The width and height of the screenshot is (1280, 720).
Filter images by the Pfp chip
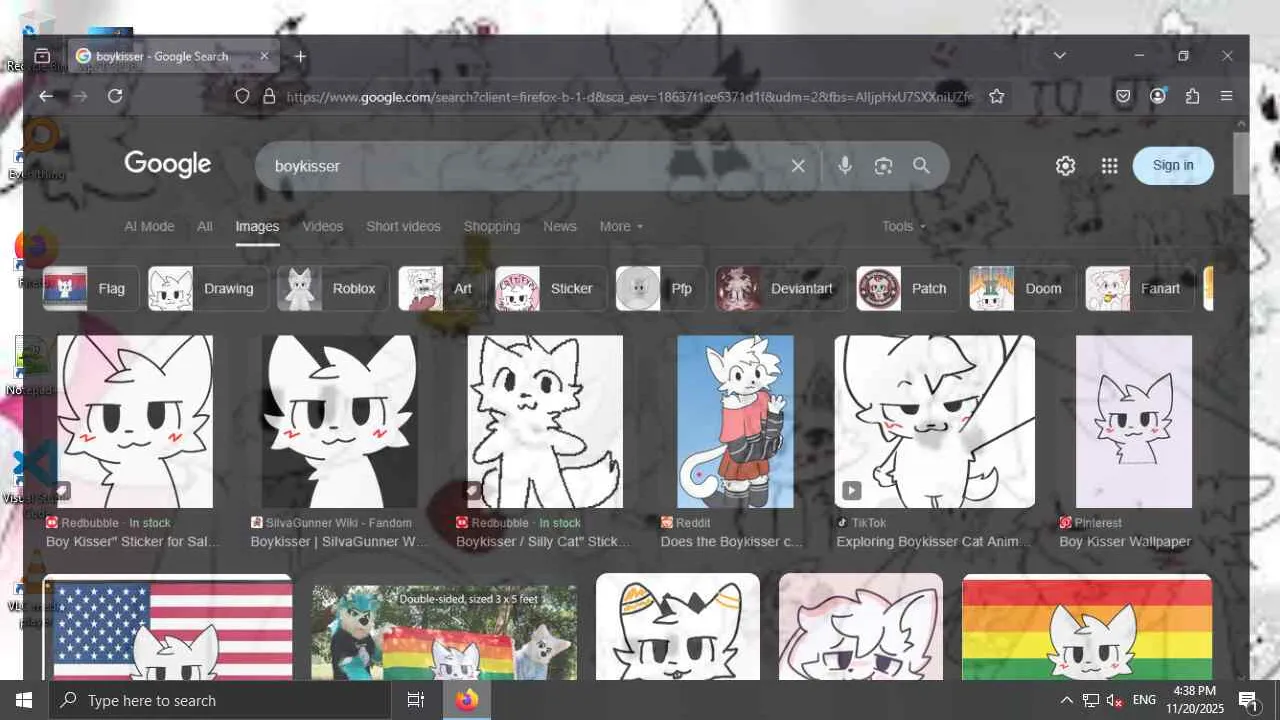(x=660, y=289)
